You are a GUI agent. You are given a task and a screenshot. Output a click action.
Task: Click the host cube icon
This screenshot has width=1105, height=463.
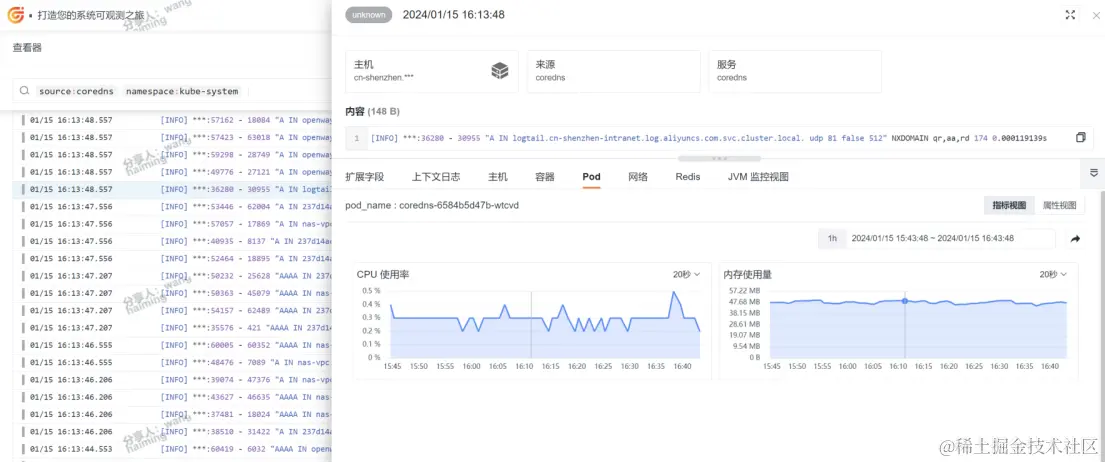(500, 70)
